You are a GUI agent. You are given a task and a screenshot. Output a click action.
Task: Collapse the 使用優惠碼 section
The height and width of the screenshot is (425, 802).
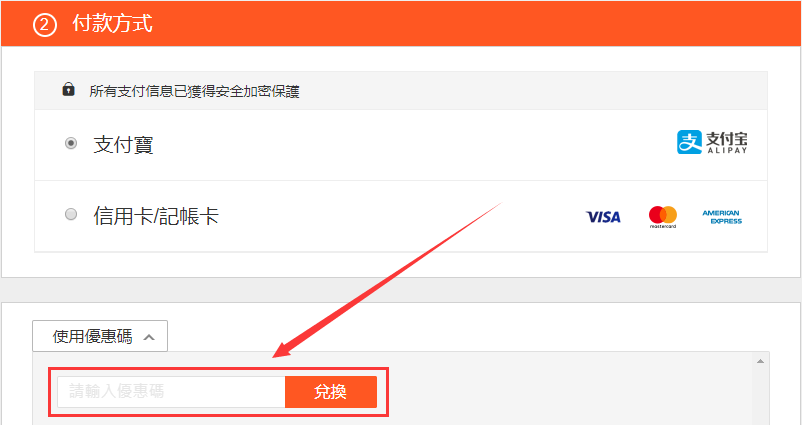tap(100, 336)
